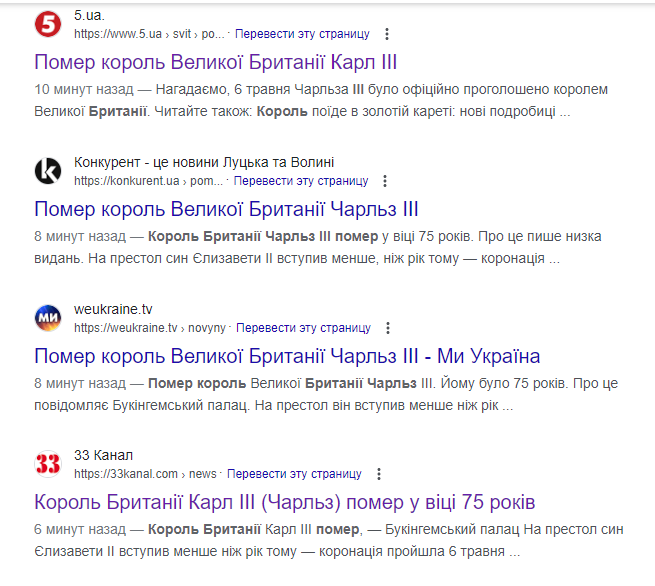Screen dimensions: 655x586
Task: Open headline 'Помер король Великої Британії Карл III'
Action: (x=215, y=62)
